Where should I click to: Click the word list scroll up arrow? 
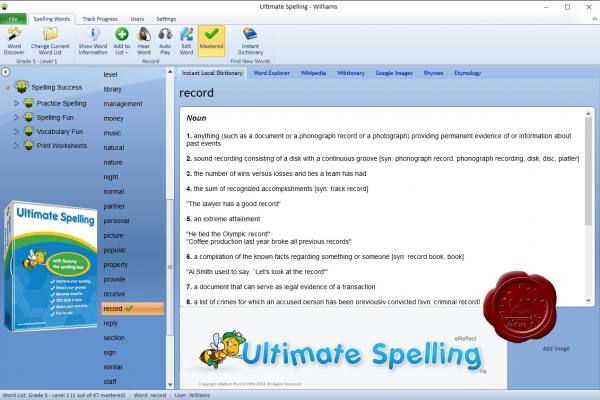point(170,72)
